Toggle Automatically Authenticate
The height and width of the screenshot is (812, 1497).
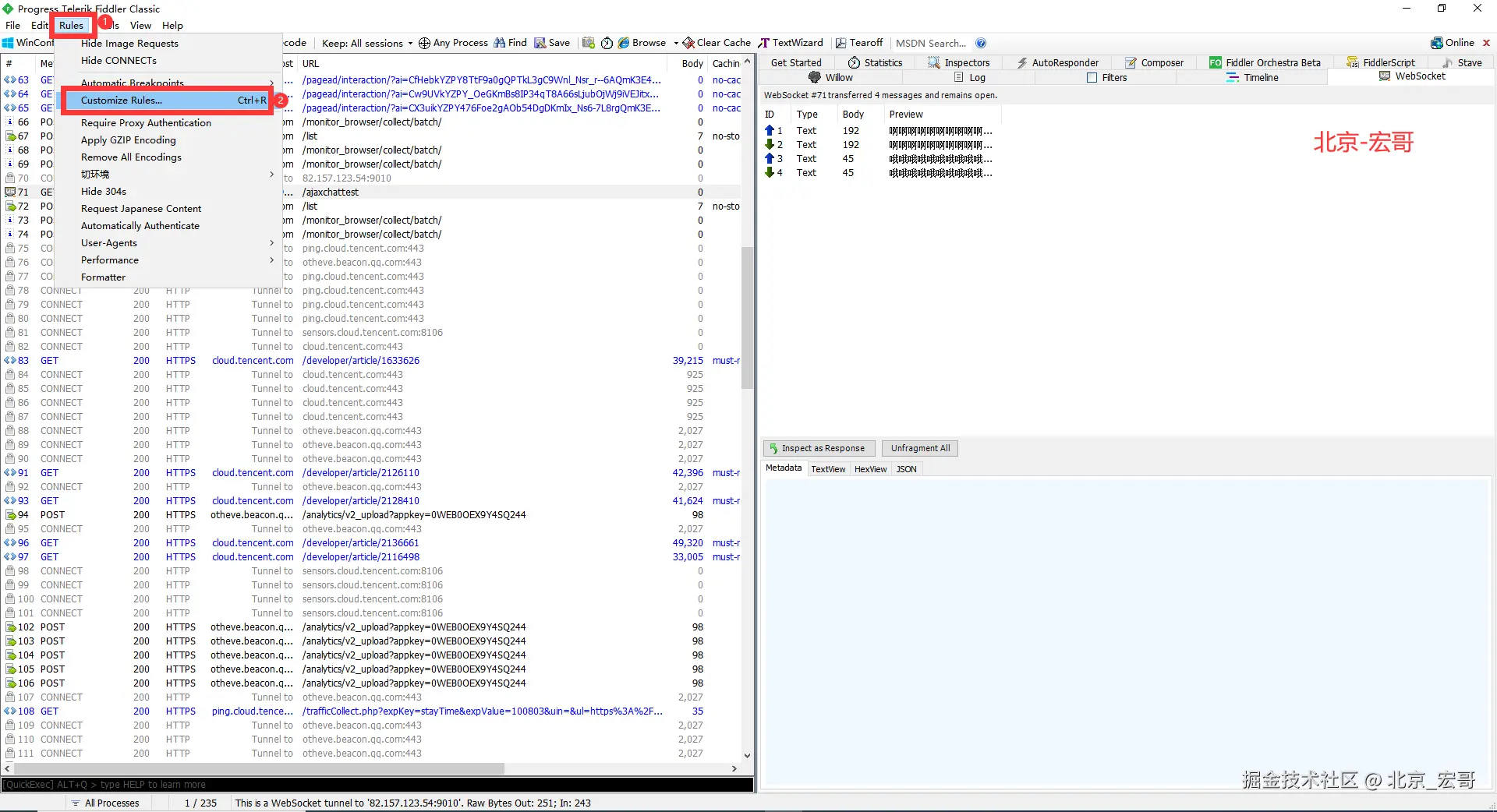click(140, 225)
